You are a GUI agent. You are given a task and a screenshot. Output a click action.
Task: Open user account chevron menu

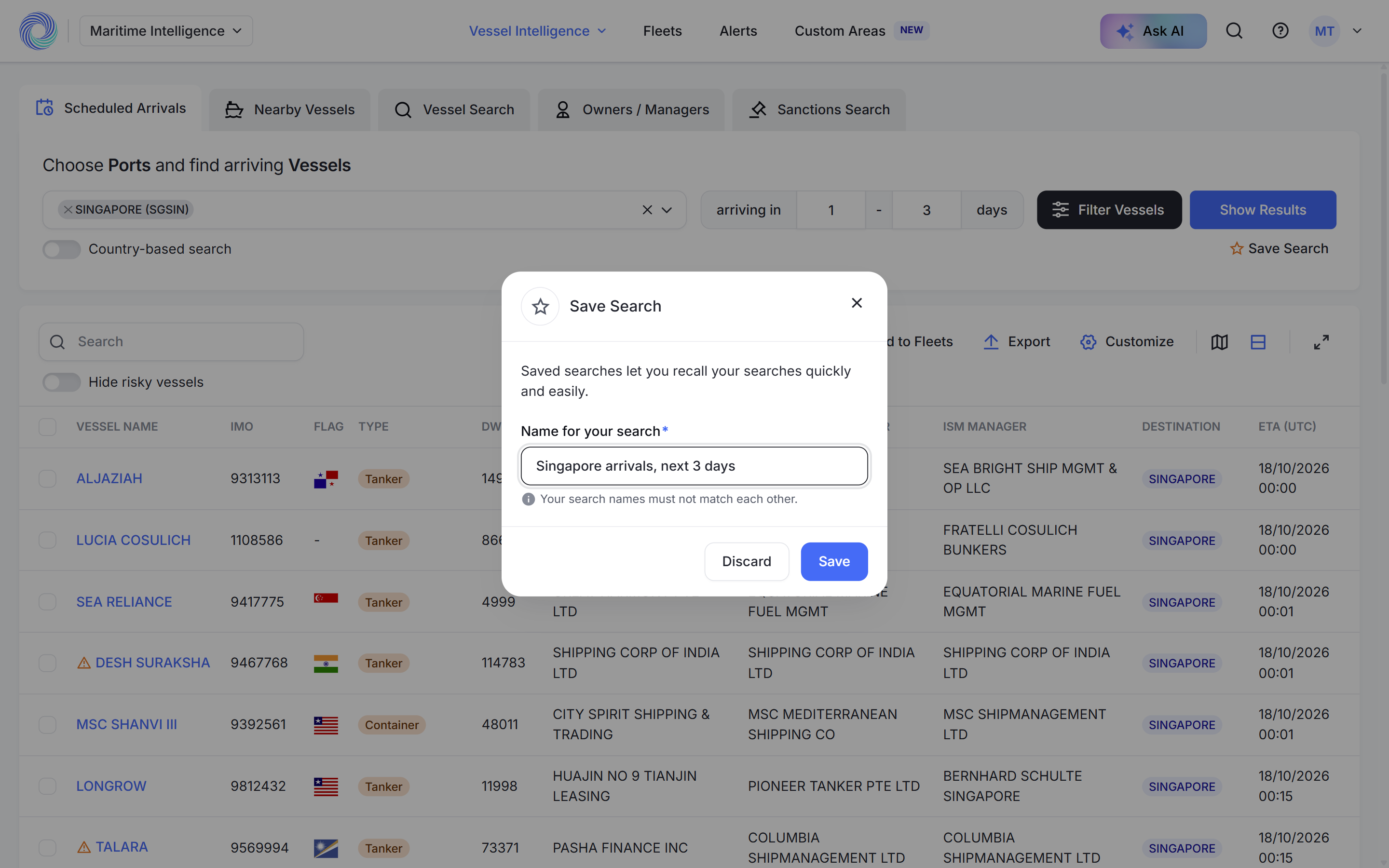click(1357, 31)
